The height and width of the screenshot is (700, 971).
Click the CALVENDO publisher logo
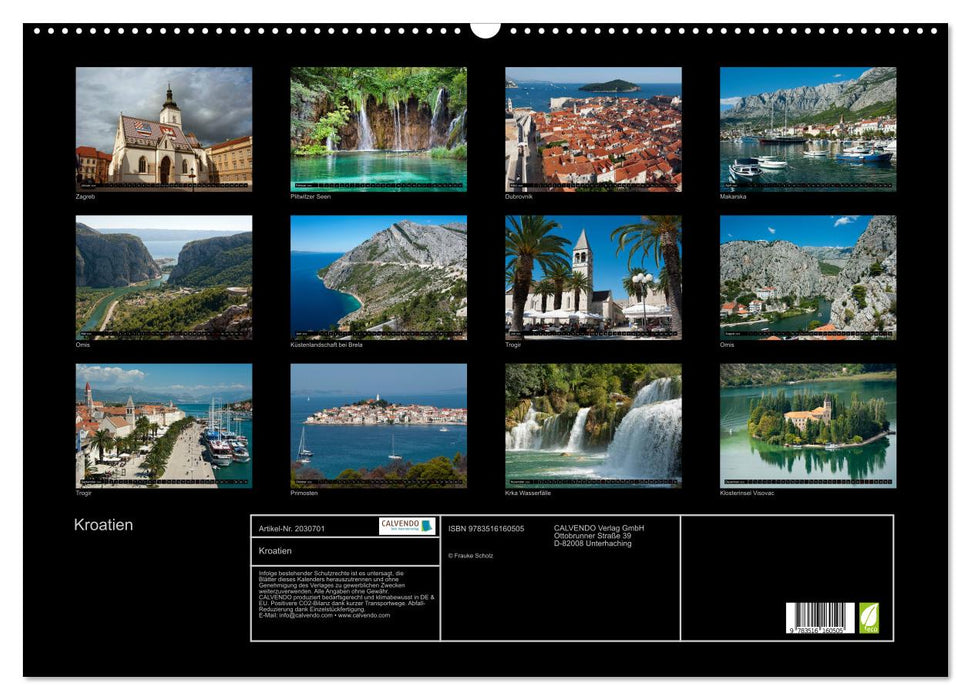point(399,526)
